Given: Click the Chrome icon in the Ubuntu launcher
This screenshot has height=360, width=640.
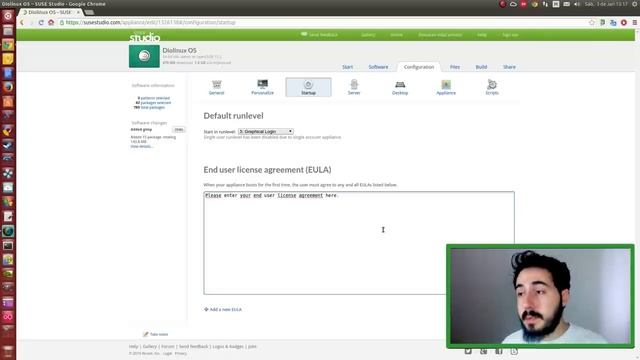Looking at the screenshot, I should click(8, 44).
